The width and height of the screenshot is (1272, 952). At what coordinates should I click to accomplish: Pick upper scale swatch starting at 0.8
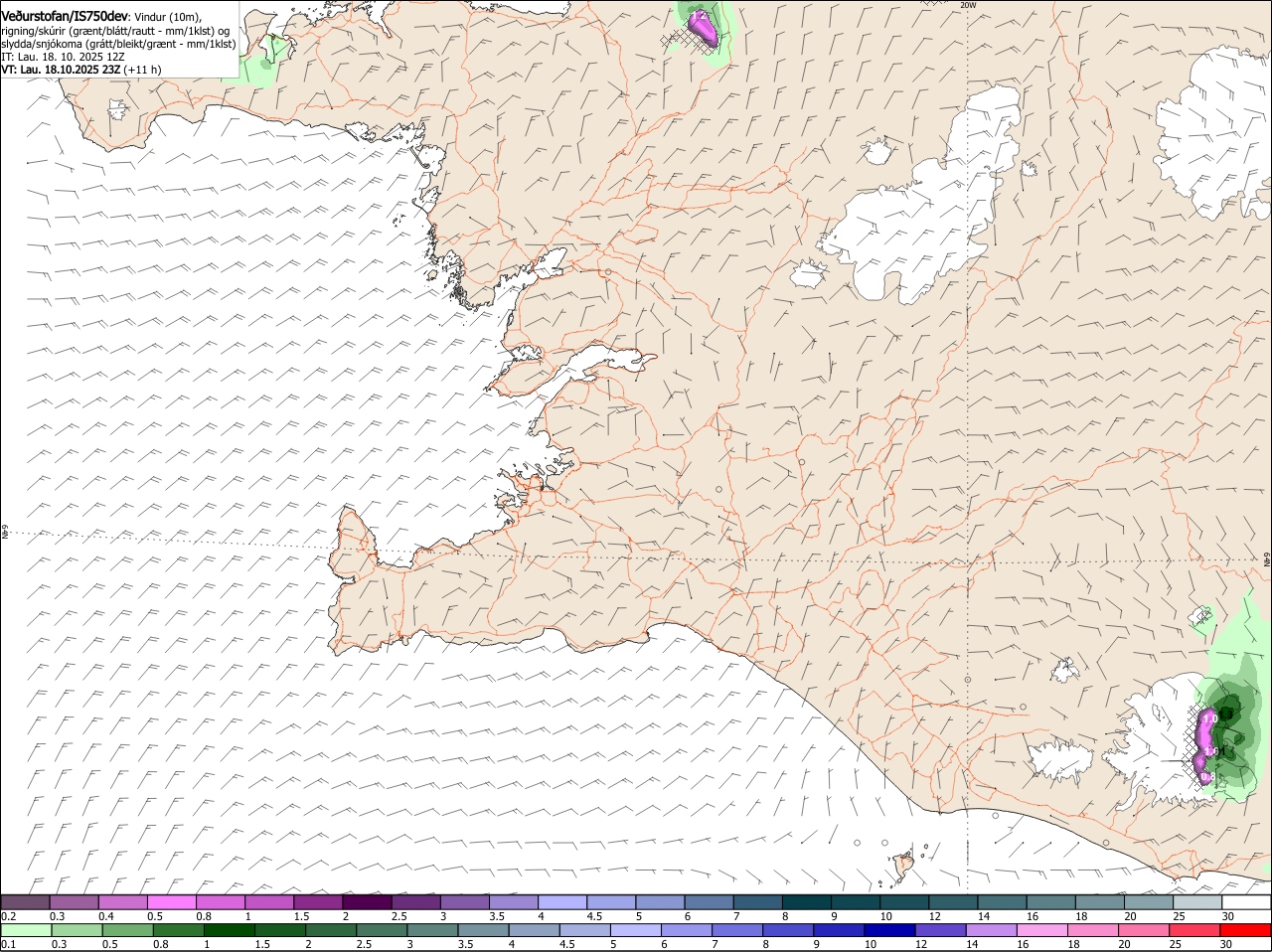pos(221,902)
